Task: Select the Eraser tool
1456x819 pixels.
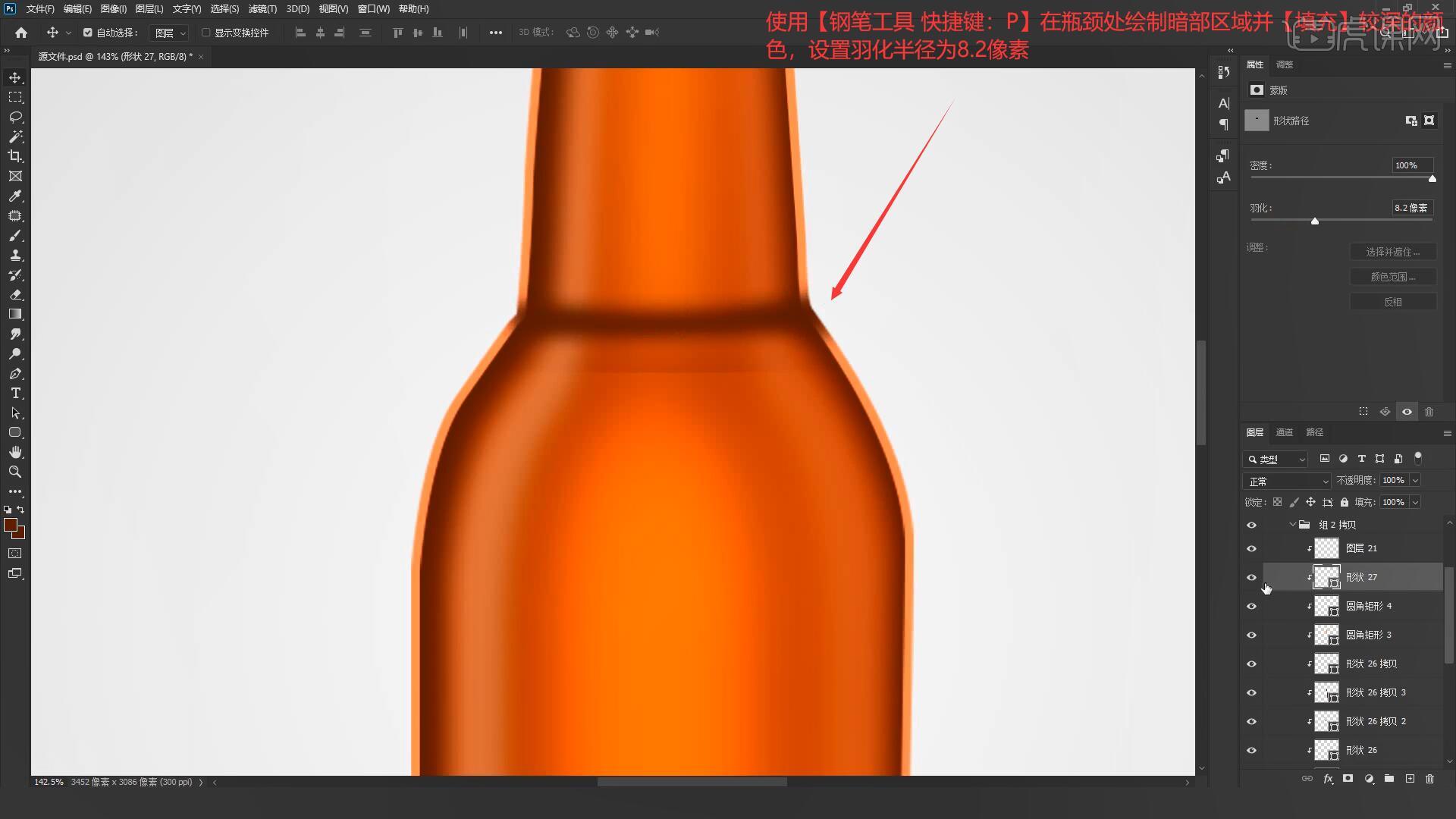Action: (15, 294)
